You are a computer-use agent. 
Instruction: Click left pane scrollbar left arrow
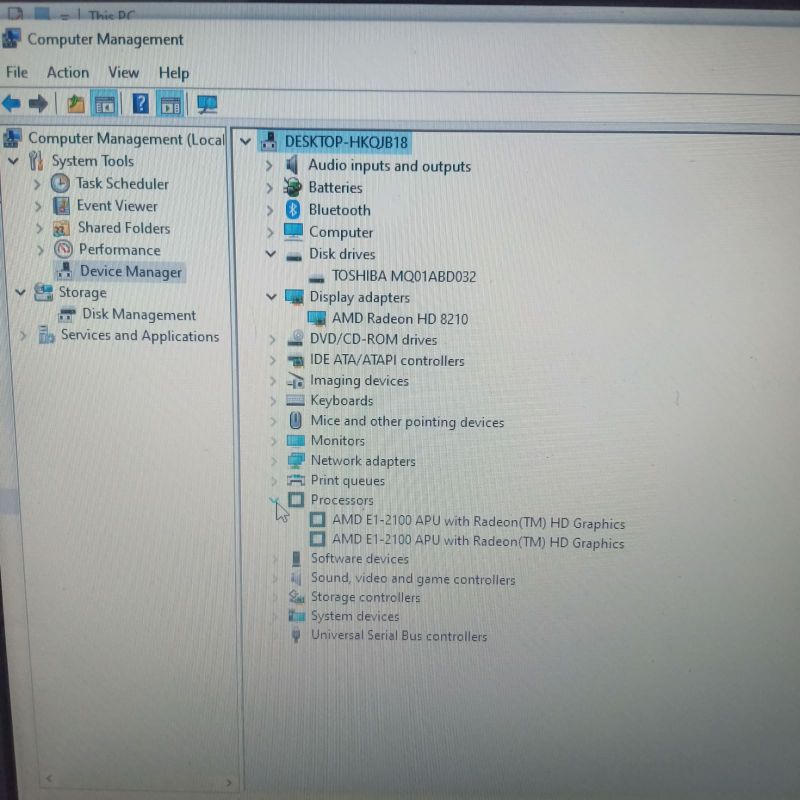coord(48,778)
